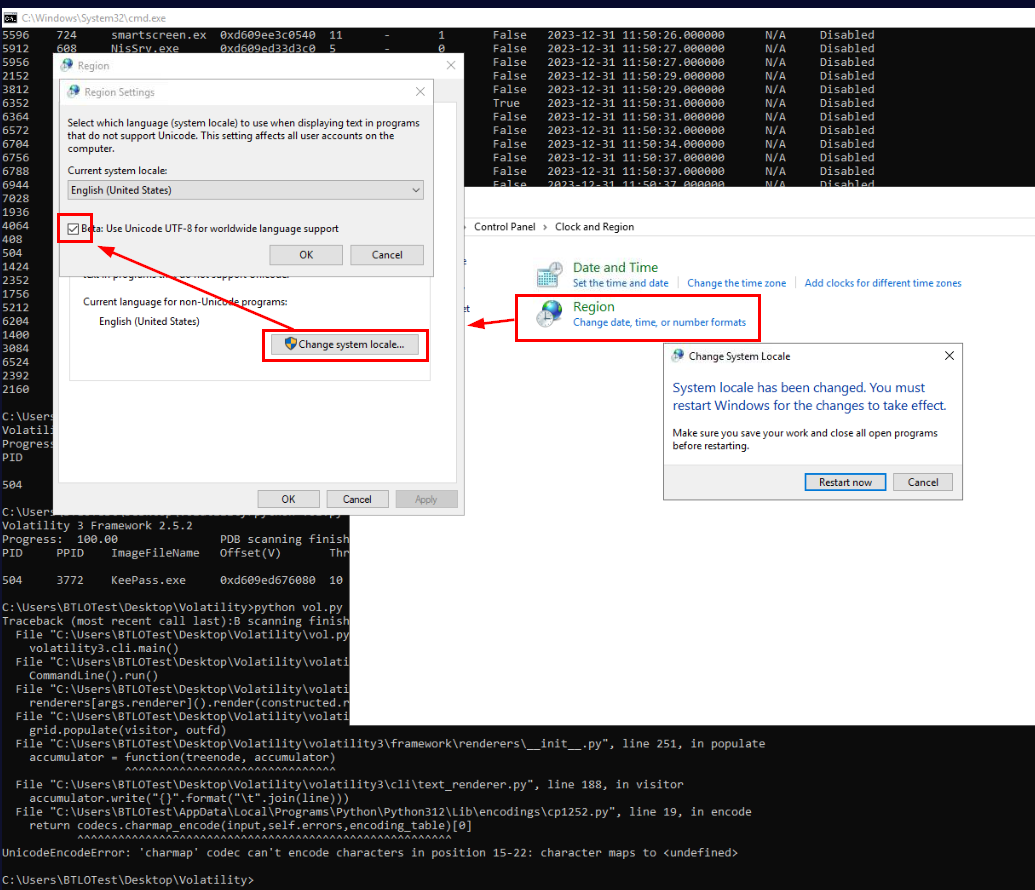Click the KeePass.exe process name
Viewport: 1035px width, 890px height.
[x=148, y=580]
